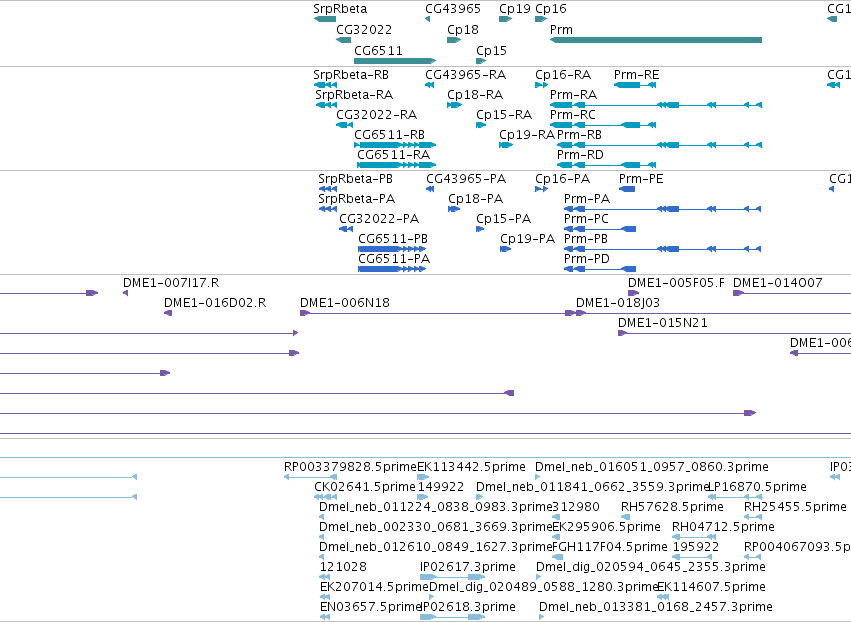Select transcript CG32022-RA

pyautogui.click(x=376, y=115)
